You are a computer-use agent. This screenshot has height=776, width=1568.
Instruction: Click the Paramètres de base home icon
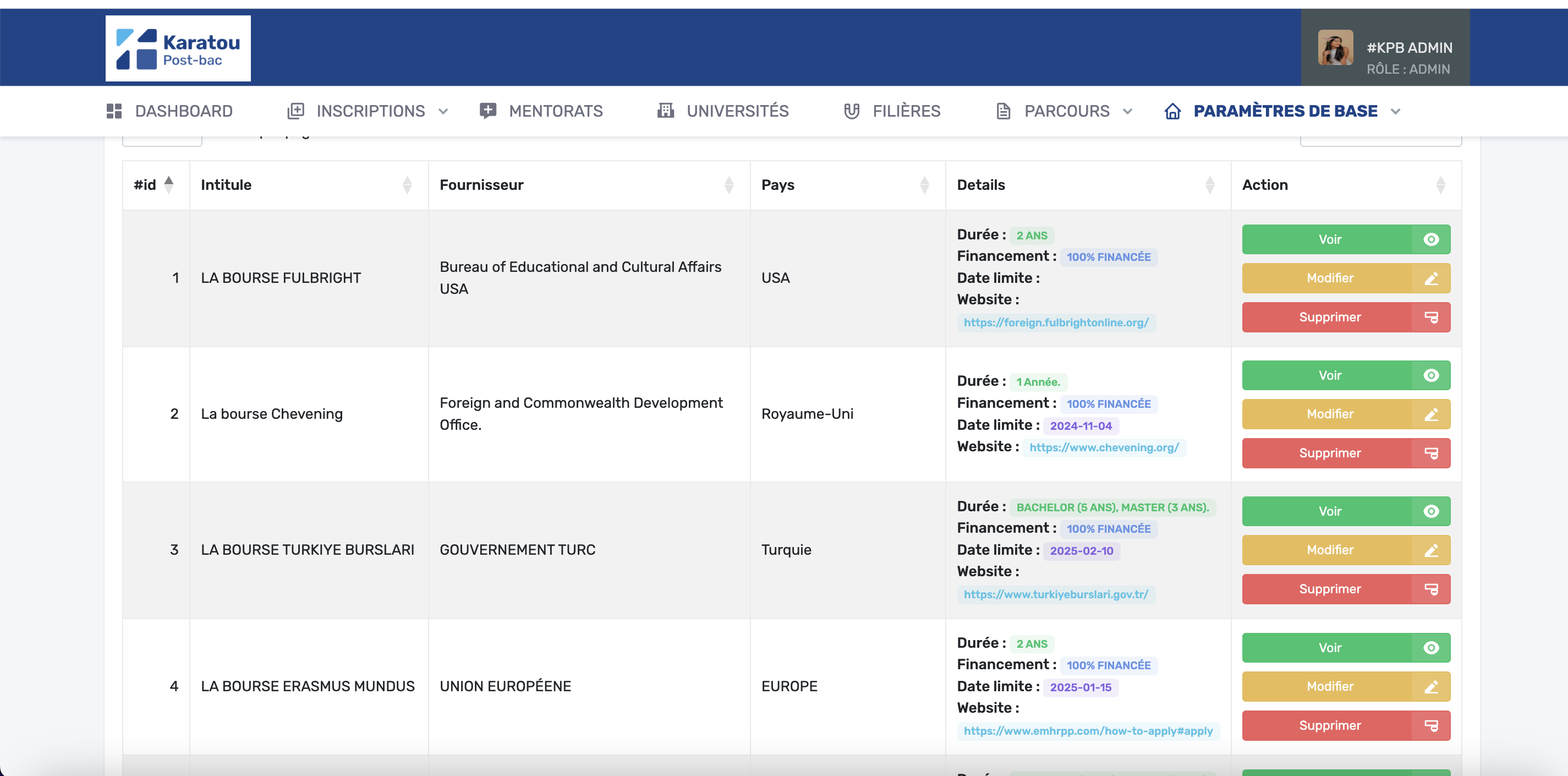pyautogui.click(x=1173, y=111)
